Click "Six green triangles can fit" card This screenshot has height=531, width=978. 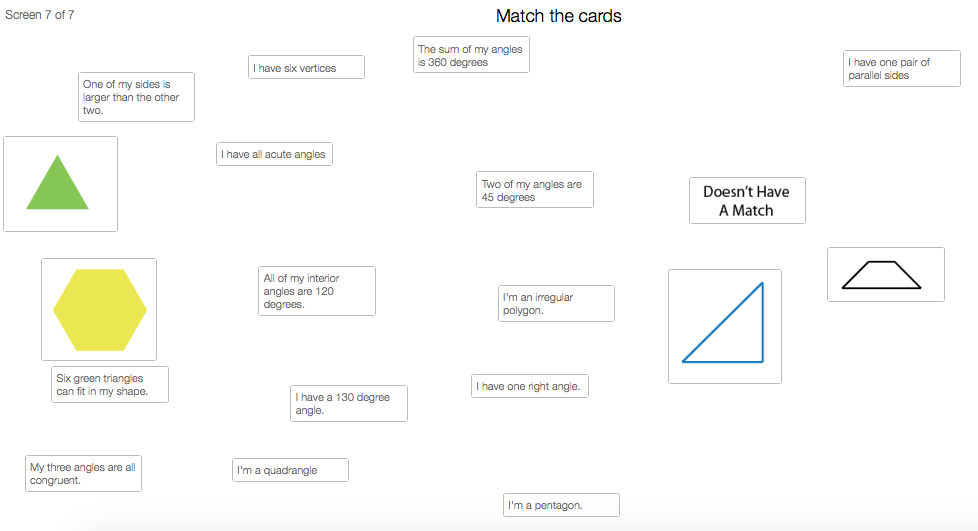110,385
